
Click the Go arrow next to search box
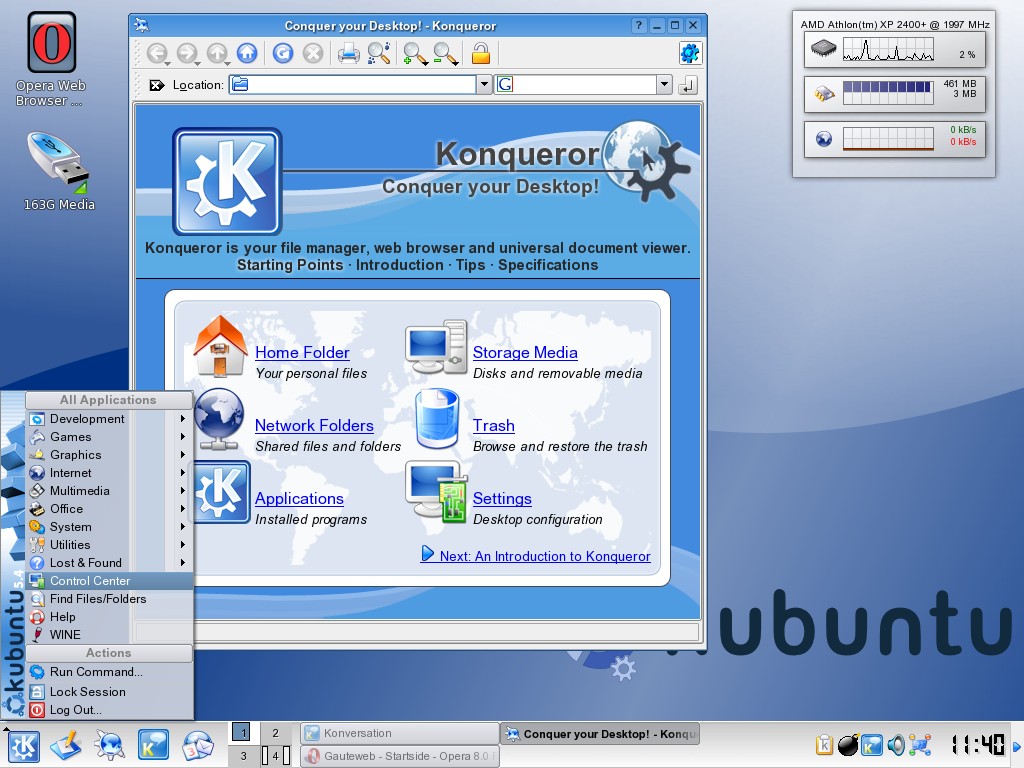pyautogui.click(x=688, y=85)
